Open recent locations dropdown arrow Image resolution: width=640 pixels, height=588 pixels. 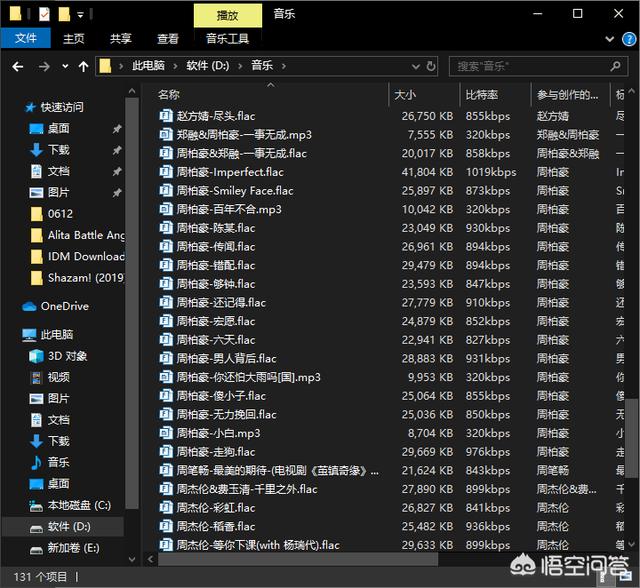coord(65,67)
